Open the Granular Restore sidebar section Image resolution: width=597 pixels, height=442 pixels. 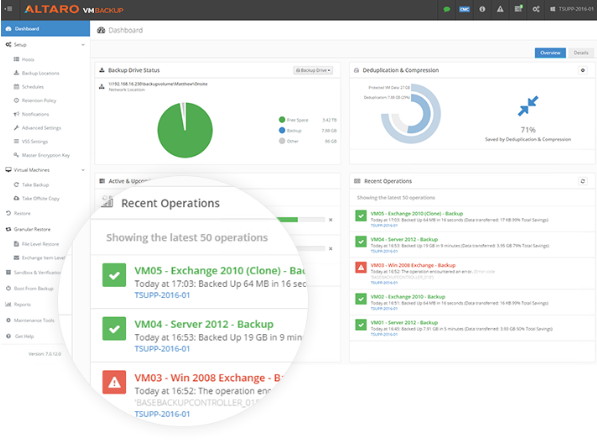32,229
